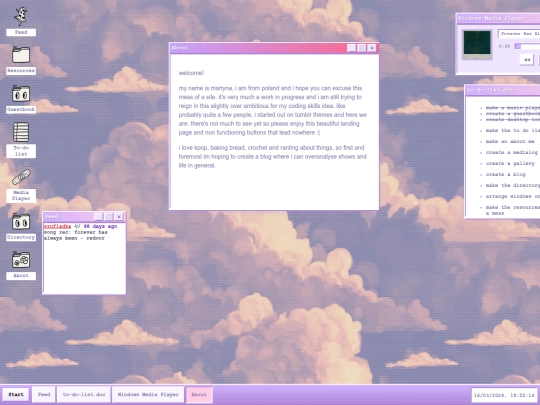Click 'create a blog' to-do item
The image size is (540, 405).
click(x=506, y=174)
